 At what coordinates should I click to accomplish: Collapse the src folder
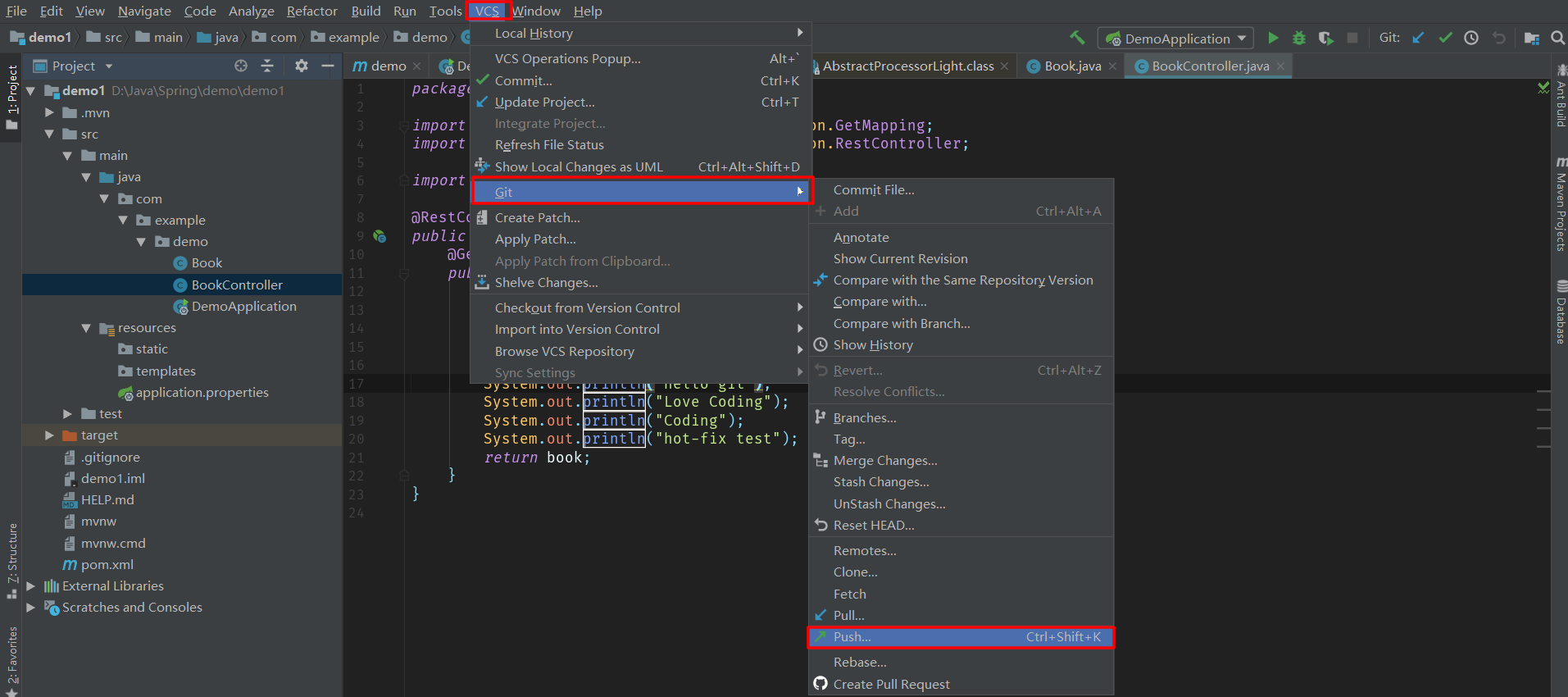(49, 134)
